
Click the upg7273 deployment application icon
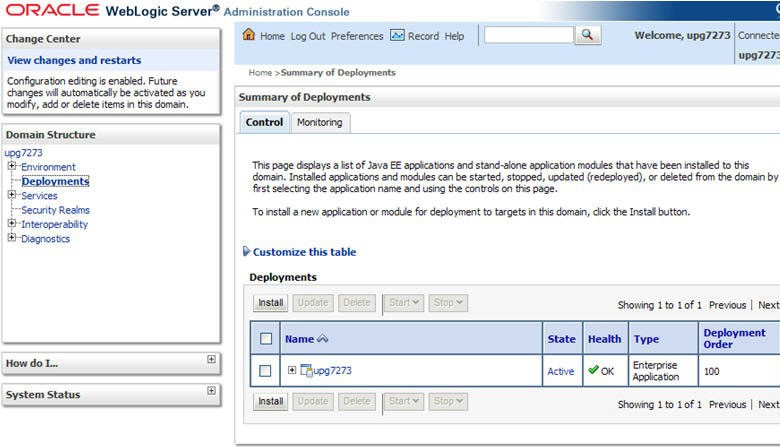(306, 370)
